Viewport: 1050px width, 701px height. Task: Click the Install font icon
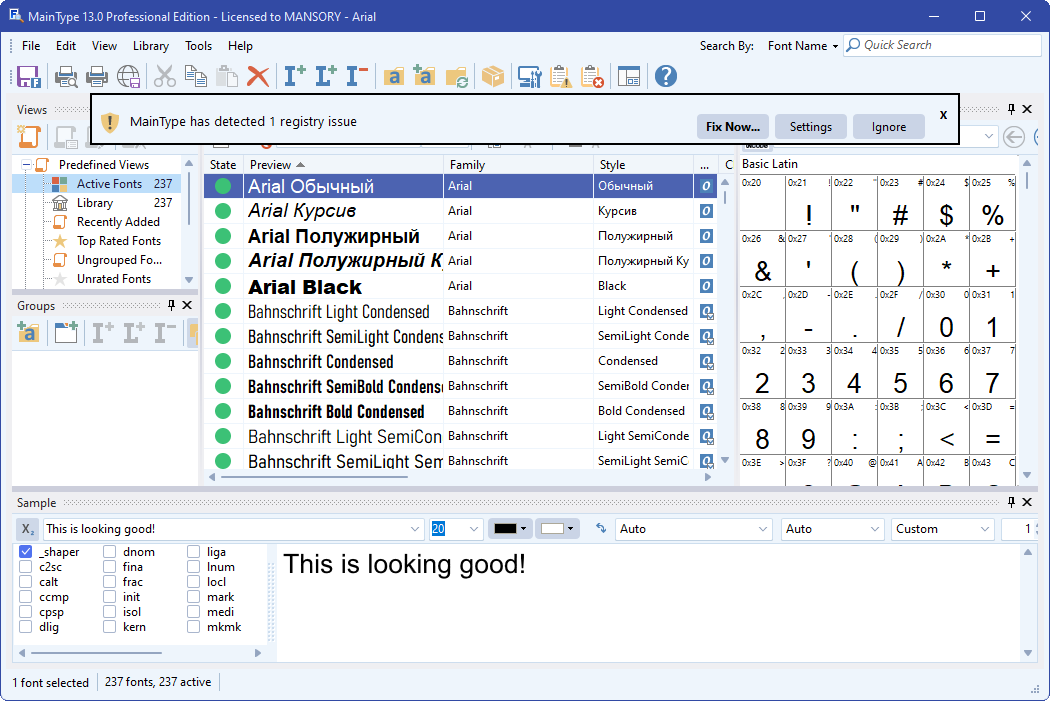point(295,76)
